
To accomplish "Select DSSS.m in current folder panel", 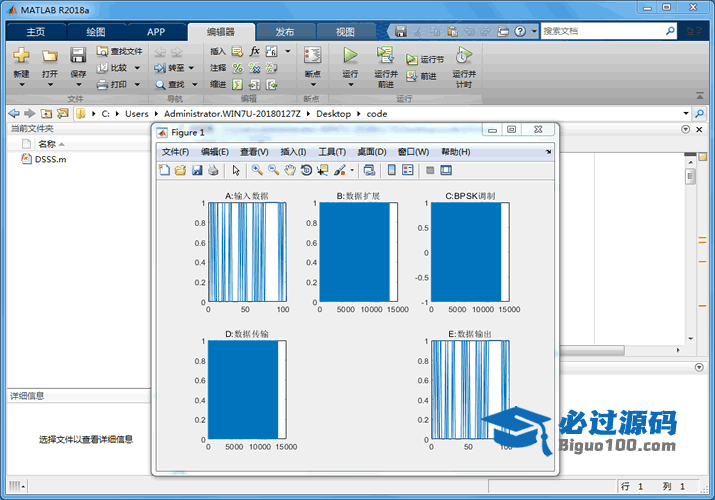I will tap(49, 159).
